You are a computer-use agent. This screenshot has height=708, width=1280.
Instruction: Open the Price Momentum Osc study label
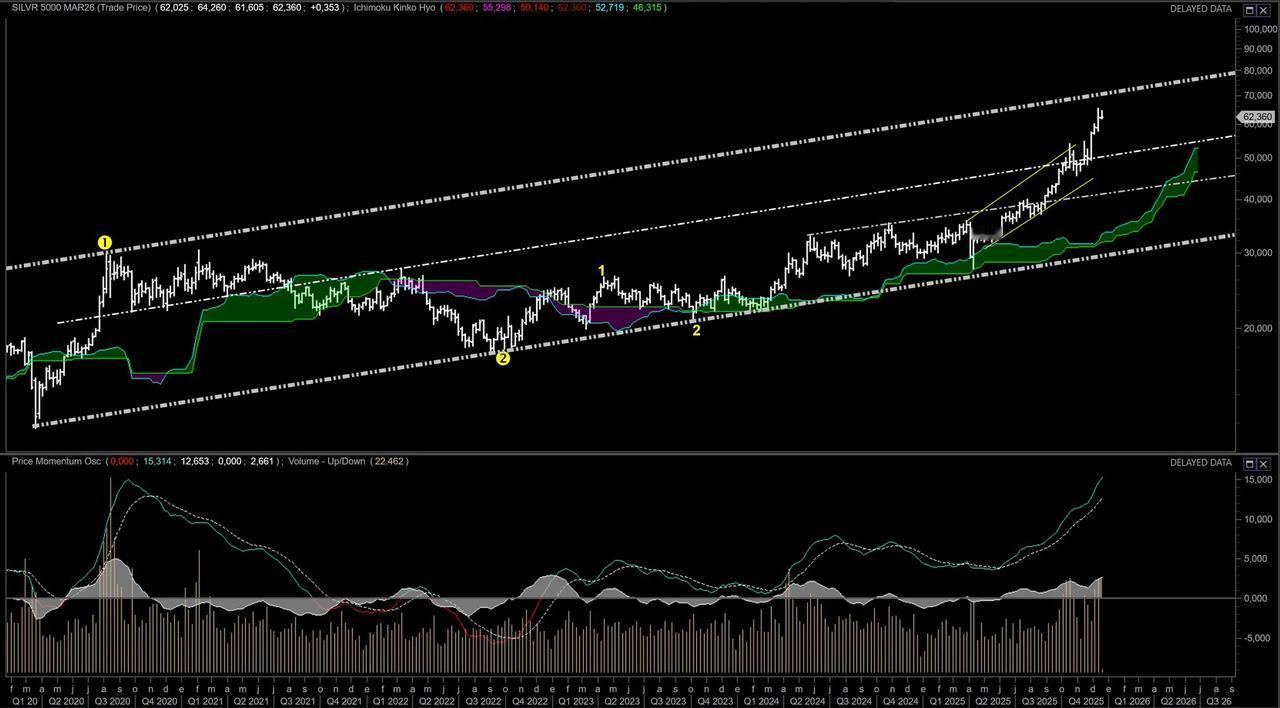coord(58,462)
